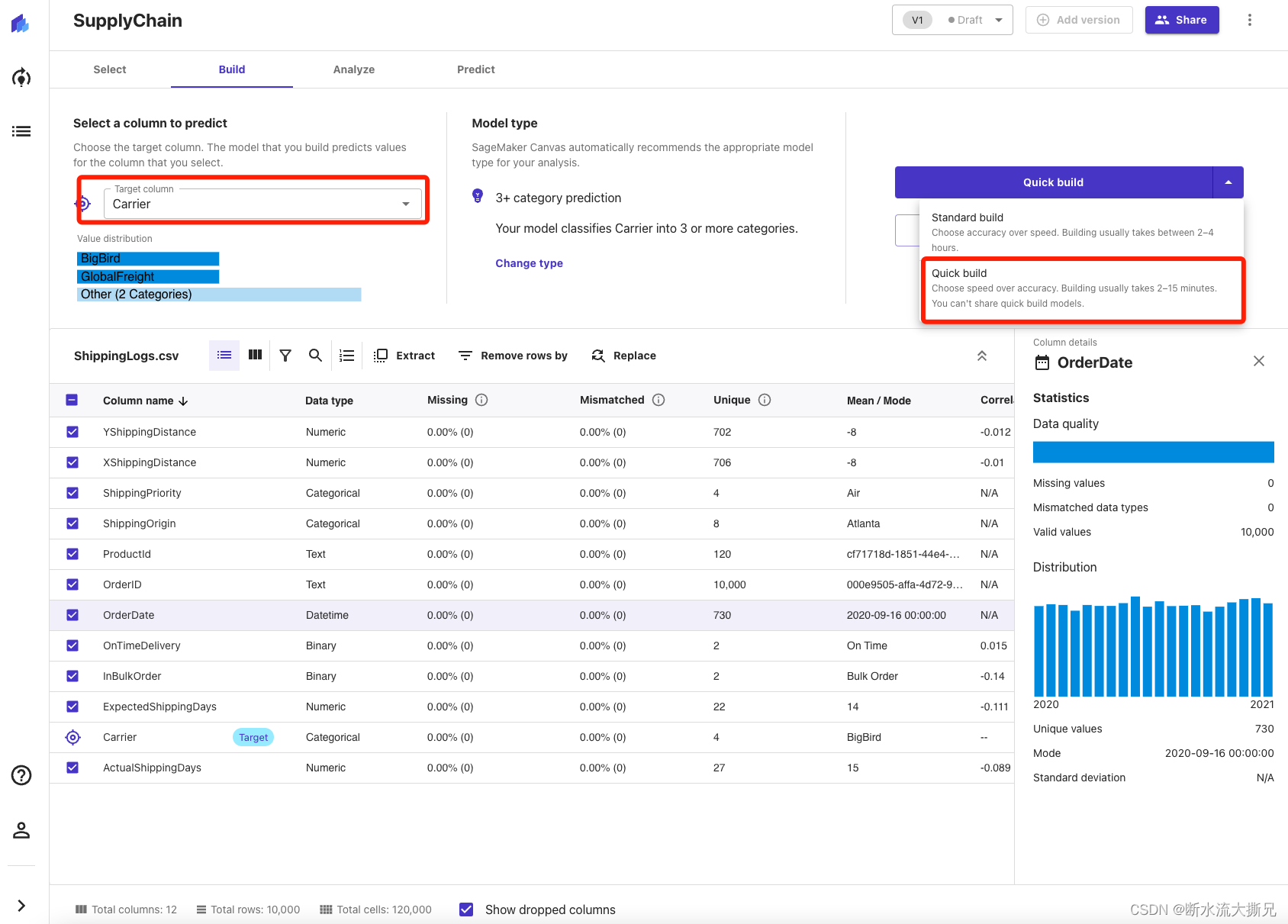
Task: Go to the Select tab
Action: (110, 69)
